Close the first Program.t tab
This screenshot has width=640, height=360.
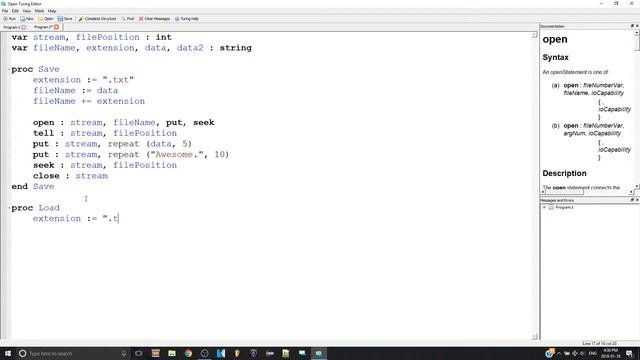tap(24, 27)
